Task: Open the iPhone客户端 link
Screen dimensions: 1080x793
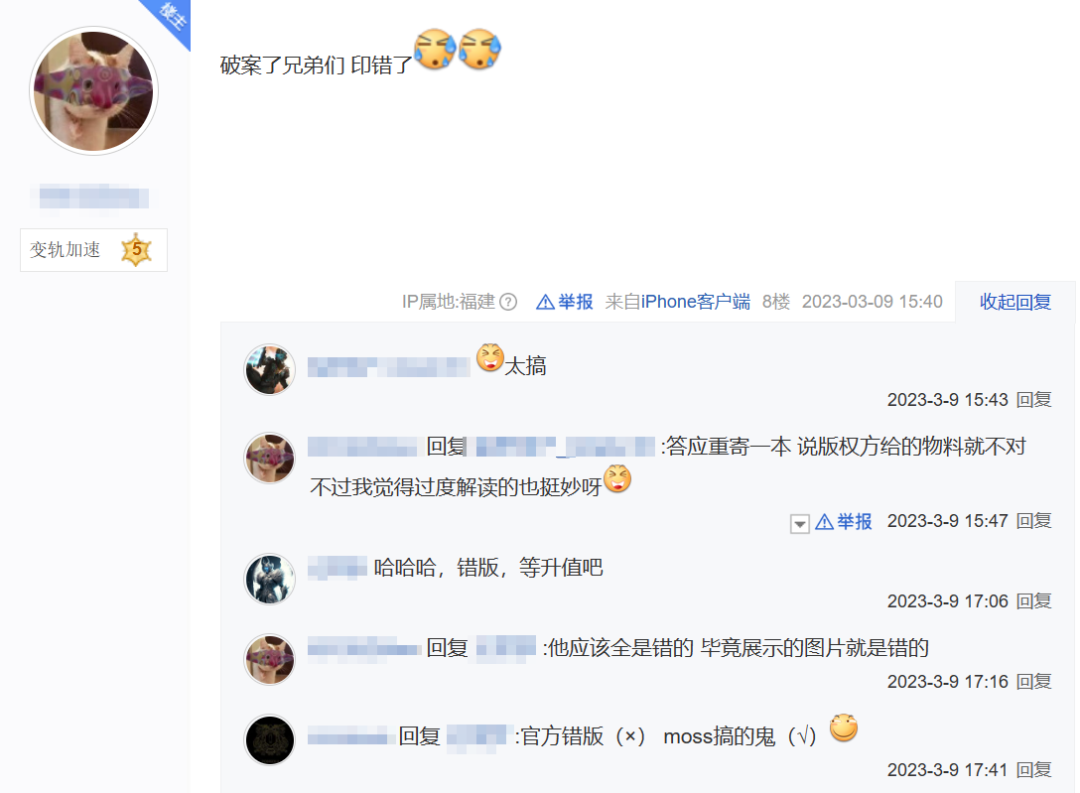Action: click(695, 302)
